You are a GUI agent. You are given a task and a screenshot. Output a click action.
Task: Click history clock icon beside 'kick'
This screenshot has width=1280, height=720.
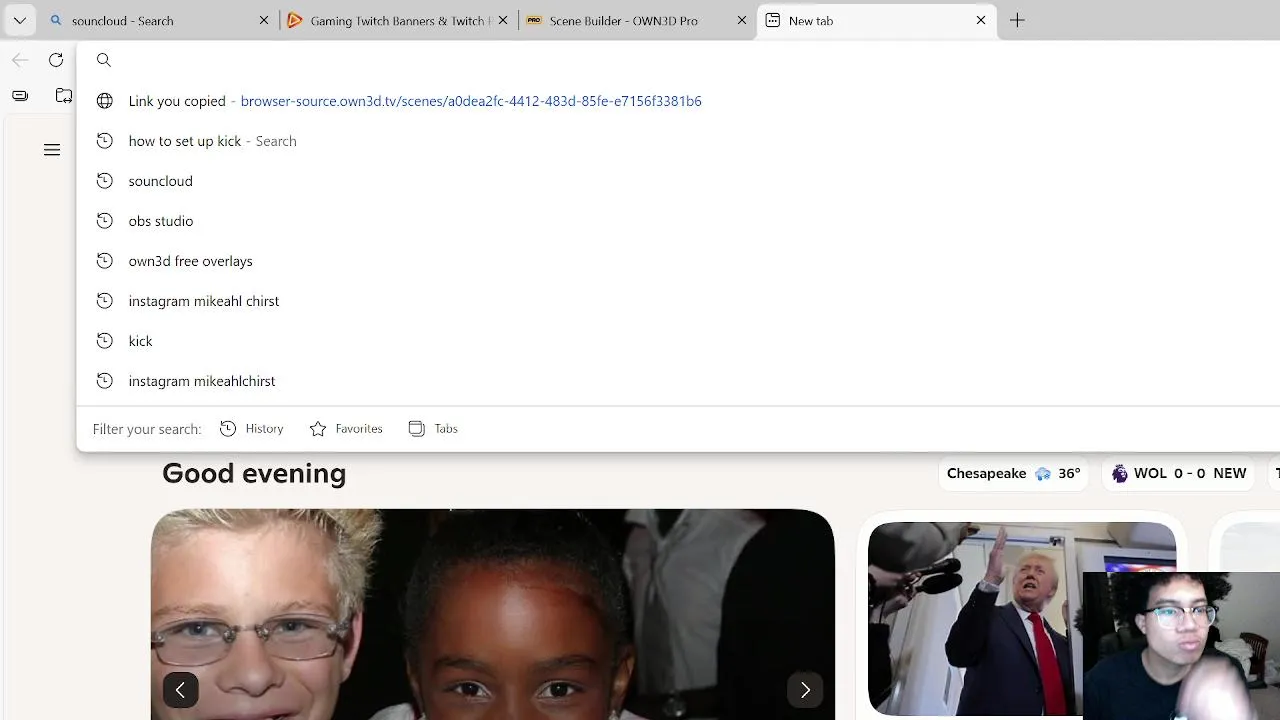click(104, 341)
